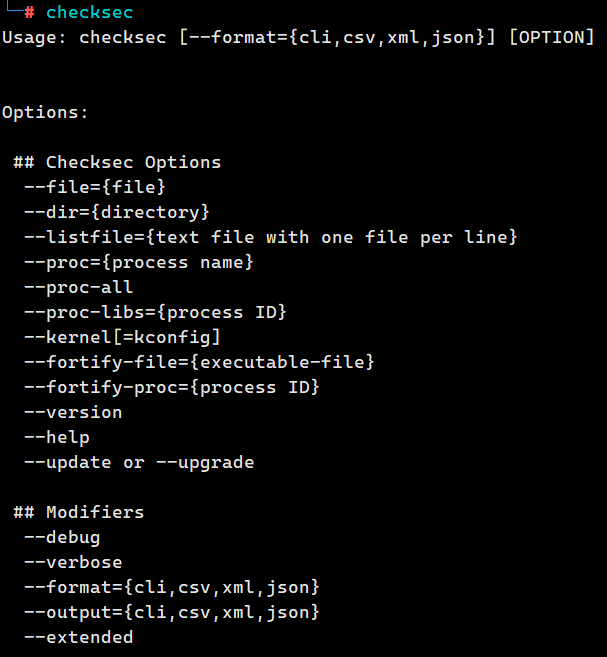The height and width of the screenshot is (657, 607).
Task: Click the --file={file} option
Action: (x=95, y=187)
